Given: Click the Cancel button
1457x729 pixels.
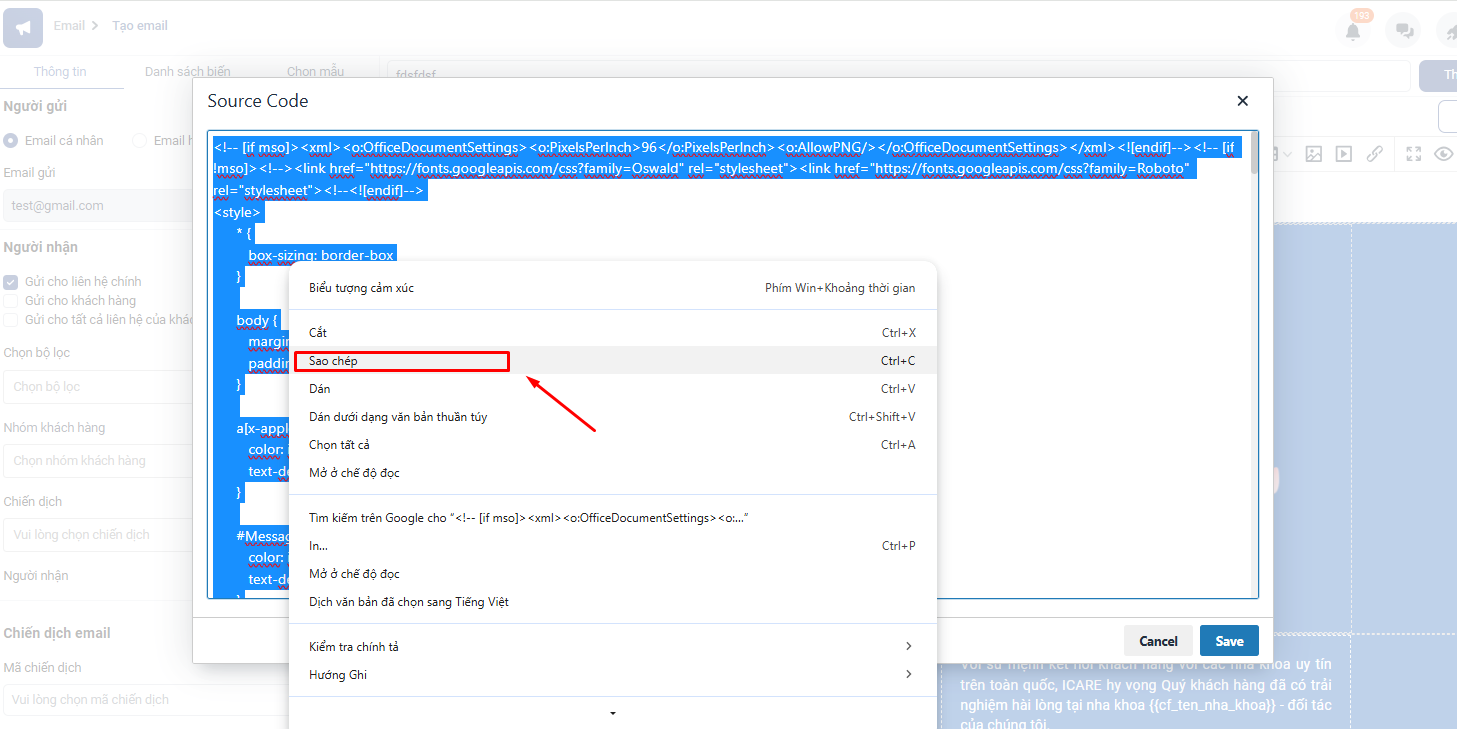Looking at the screenshot, I should point(1158,641).
